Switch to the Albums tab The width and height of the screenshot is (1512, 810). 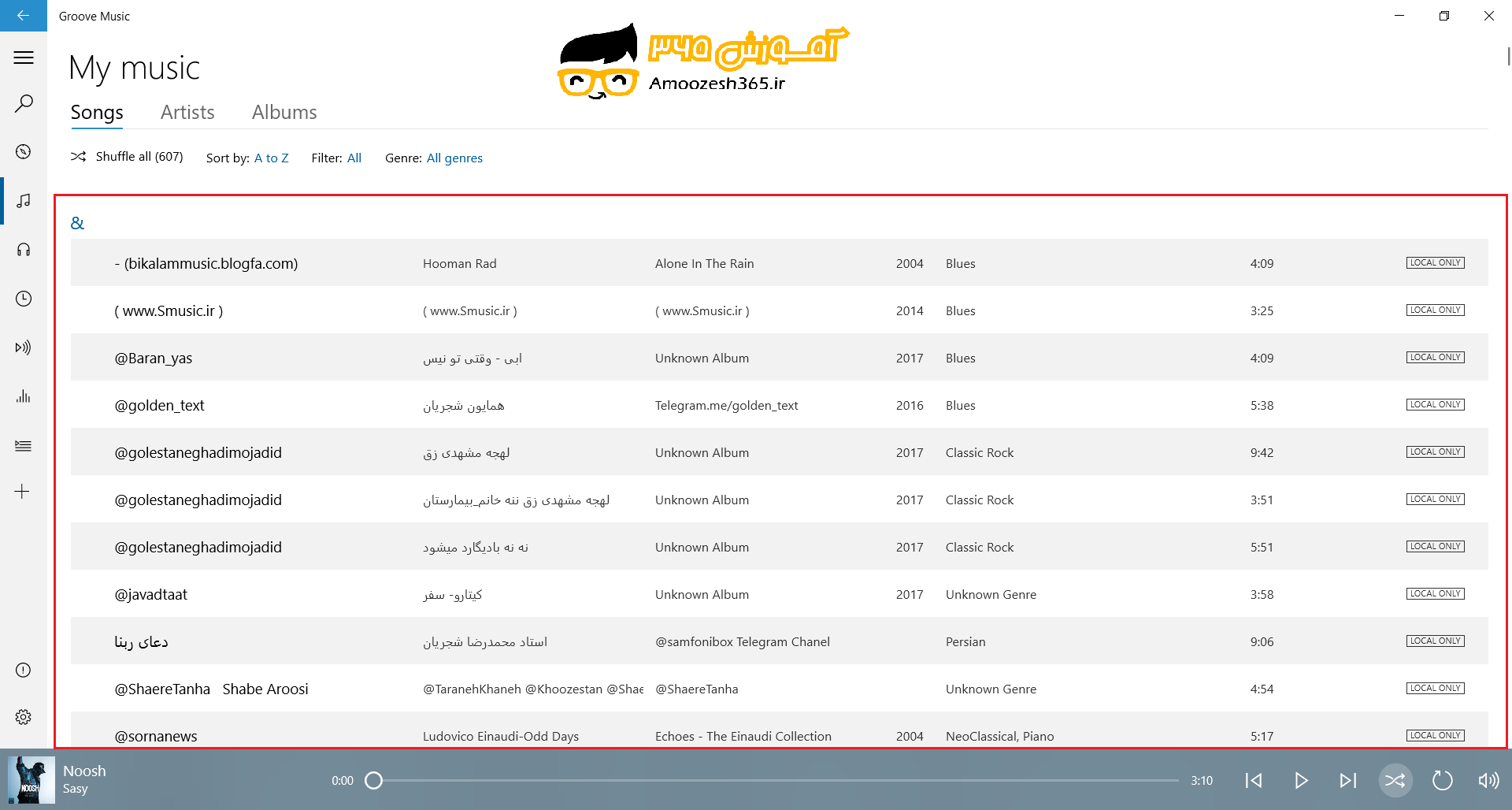(x=284, y=112)
